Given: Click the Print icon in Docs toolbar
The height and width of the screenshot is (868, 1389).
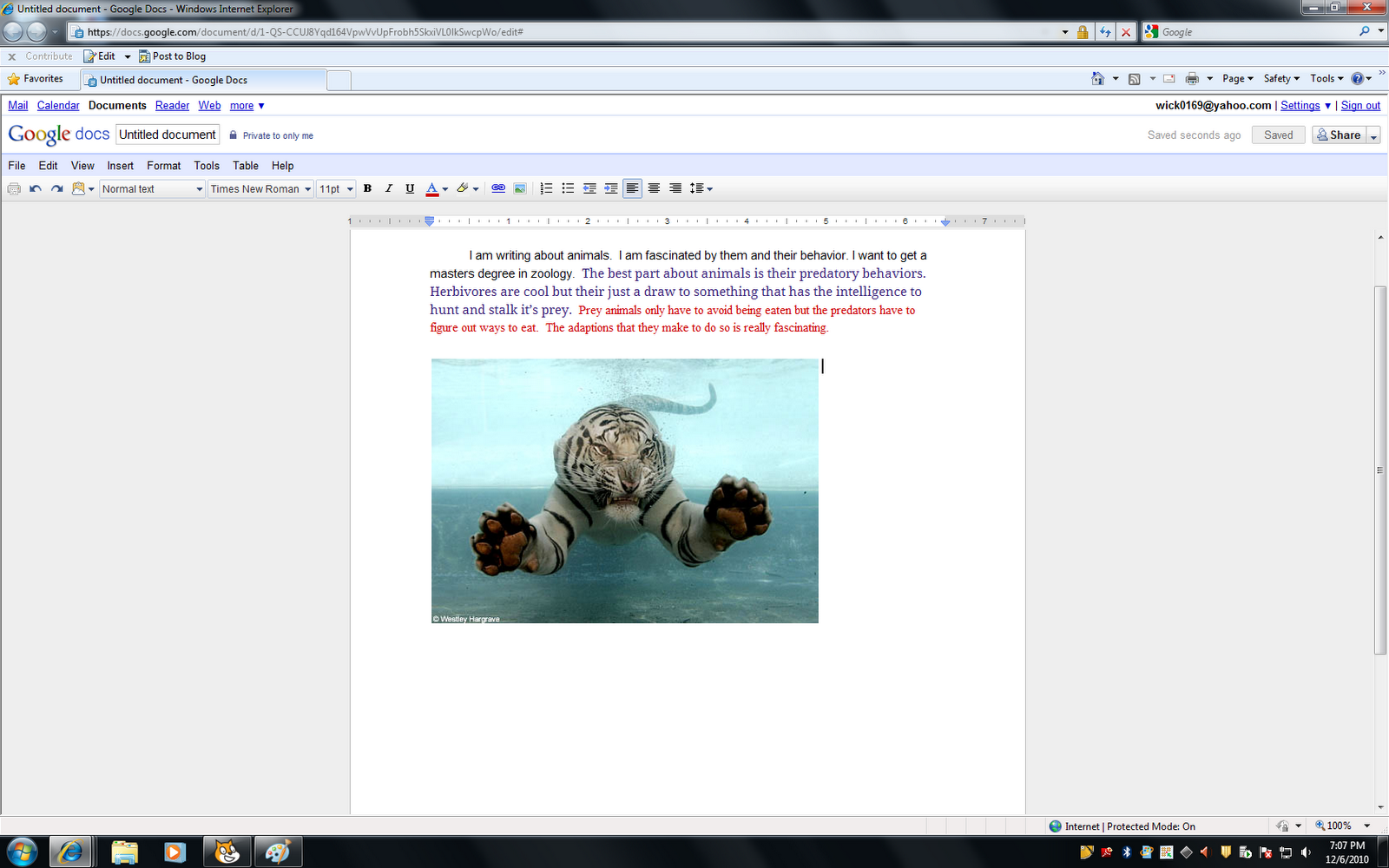Looking at the screenshot, I should pyautogui.click(x=14, y=188).
